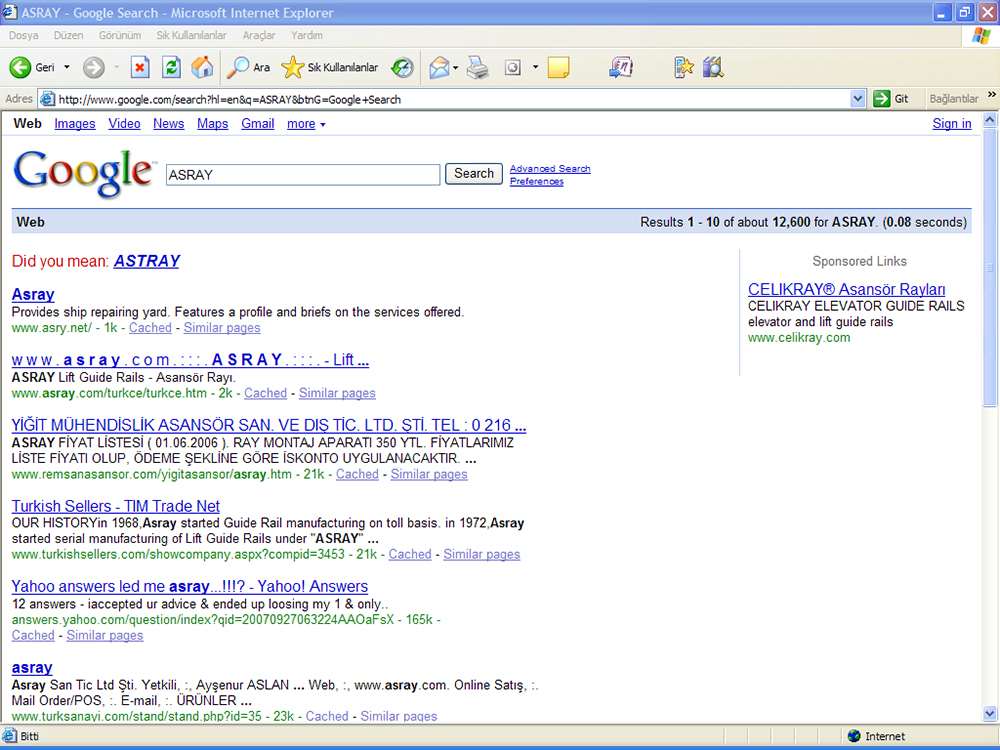Click the yellow note Discuss icon
1000x750 pixels.
[x=558, y=67]
